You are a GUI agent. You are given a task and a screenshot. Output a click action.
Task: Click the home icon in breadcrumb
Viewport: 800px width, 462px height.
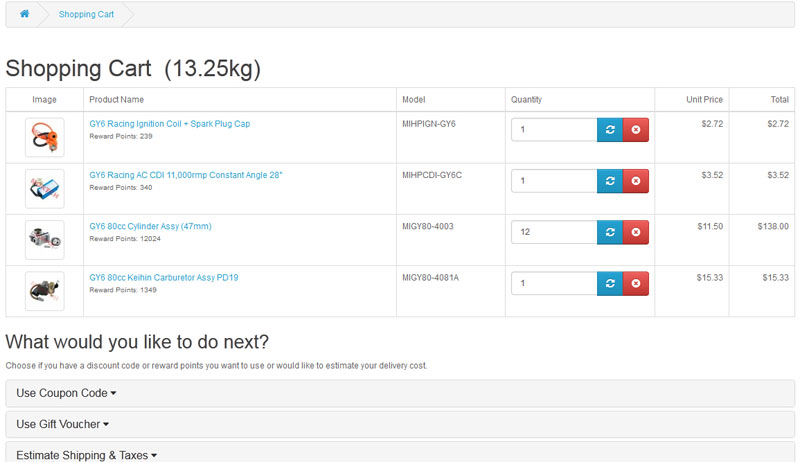[24, 14]
